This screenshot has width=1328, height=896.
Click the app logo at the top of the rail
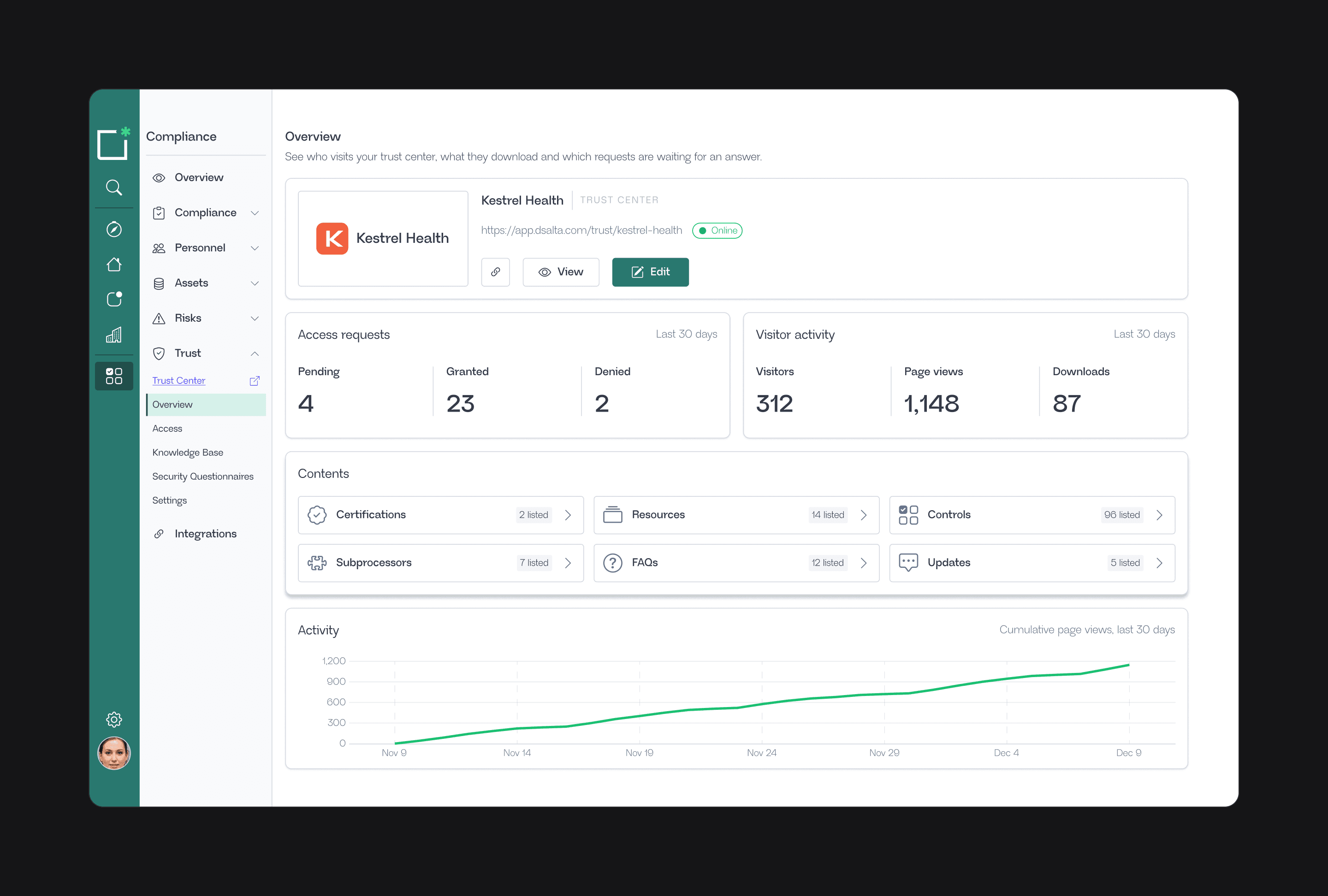113,143
